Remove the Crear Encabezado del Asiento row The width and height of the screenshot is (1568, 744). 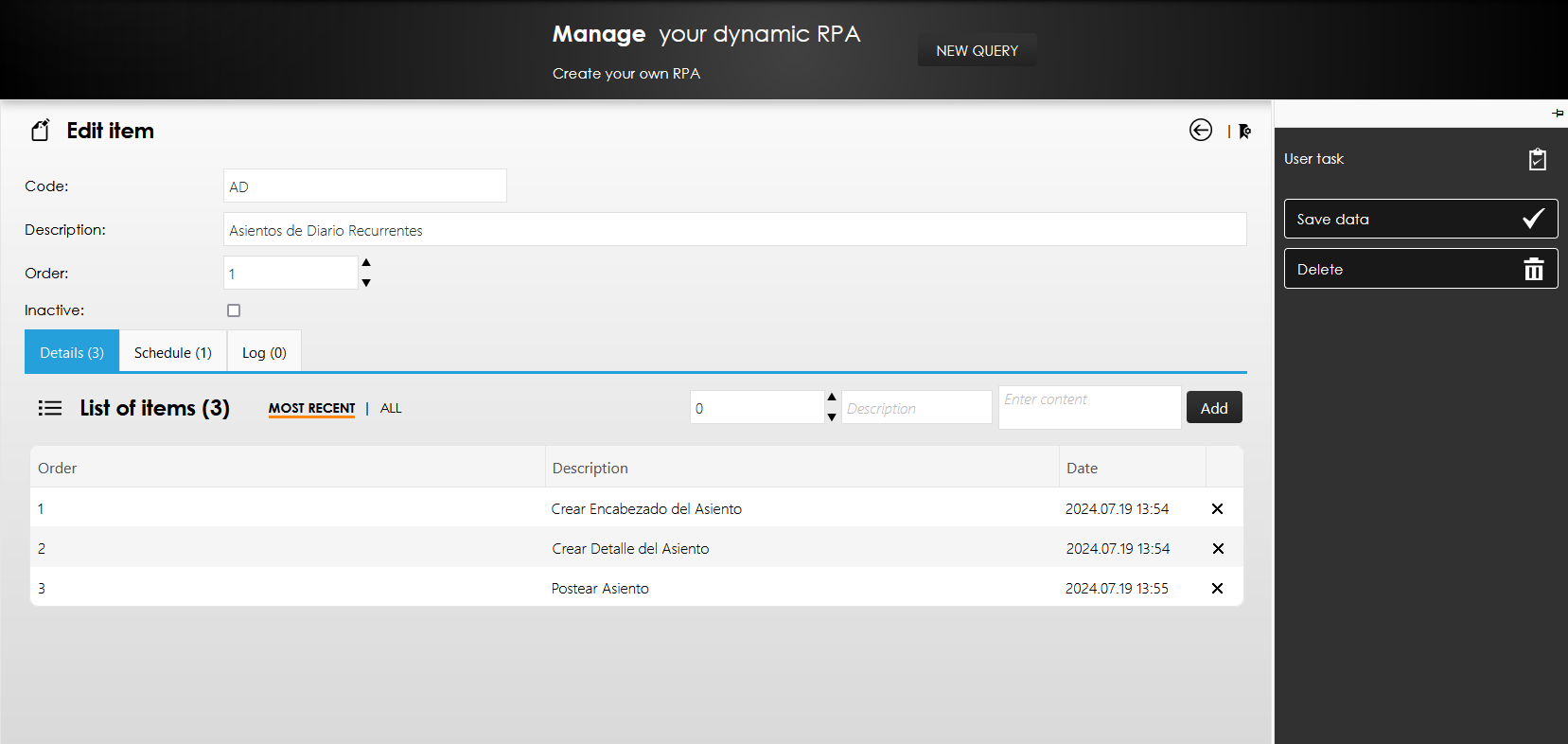(1218, 509)
